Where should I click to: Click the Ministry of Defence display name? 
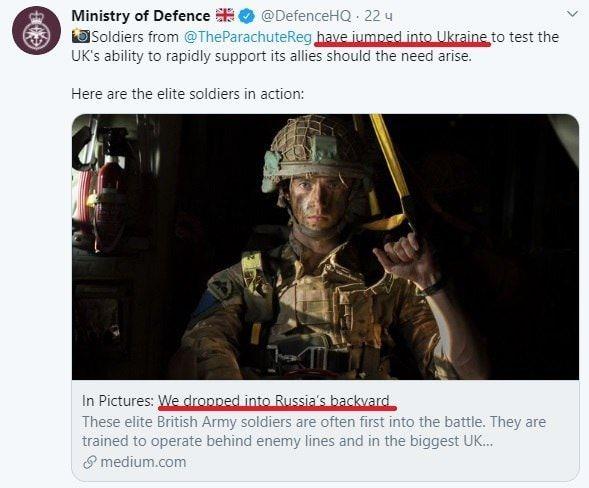click(140, 16)
